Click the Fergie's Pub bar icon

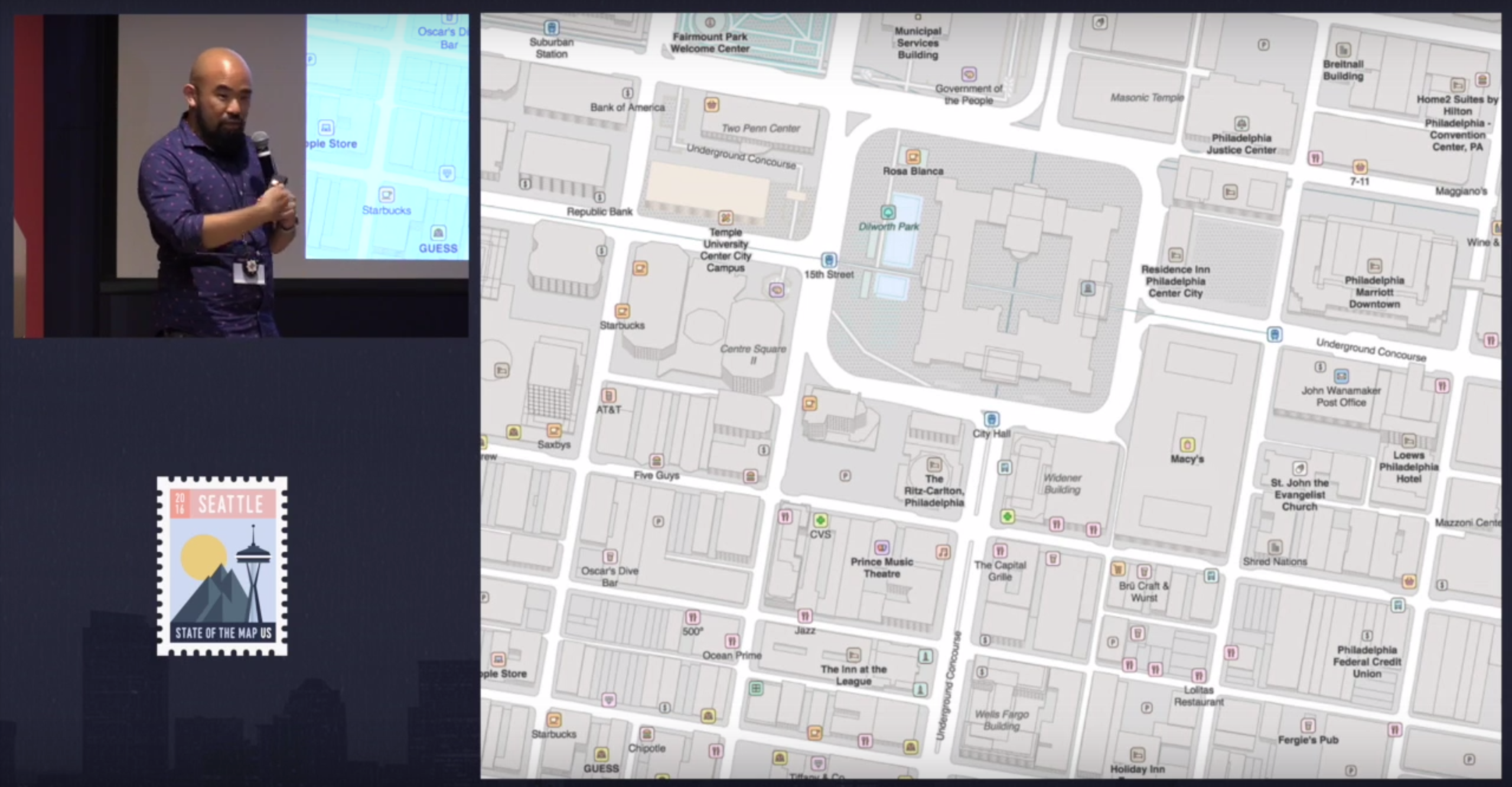point(1308,726)
